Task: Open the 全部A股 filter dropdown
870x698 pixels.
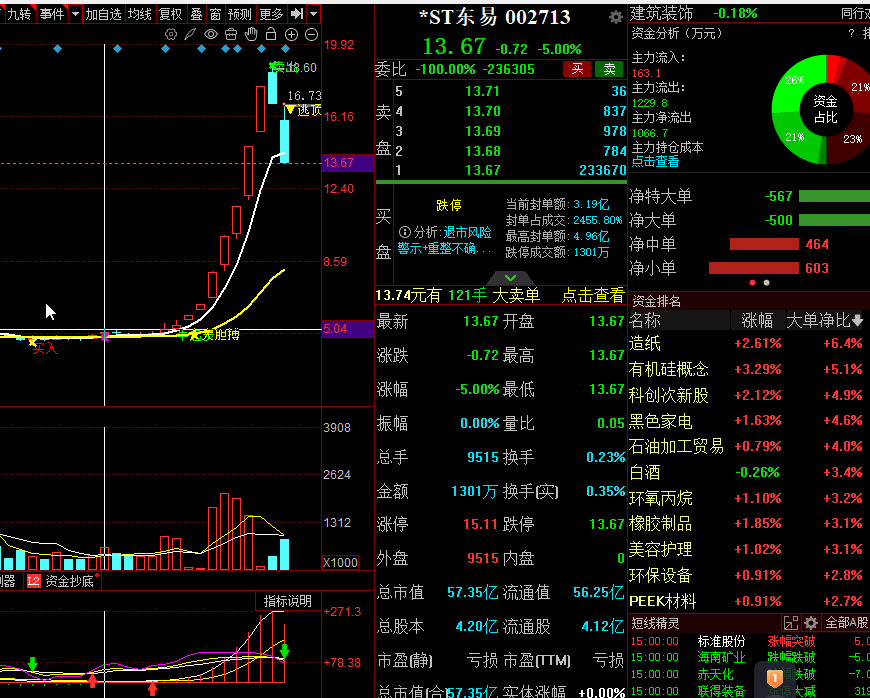Action: point(846,623)
